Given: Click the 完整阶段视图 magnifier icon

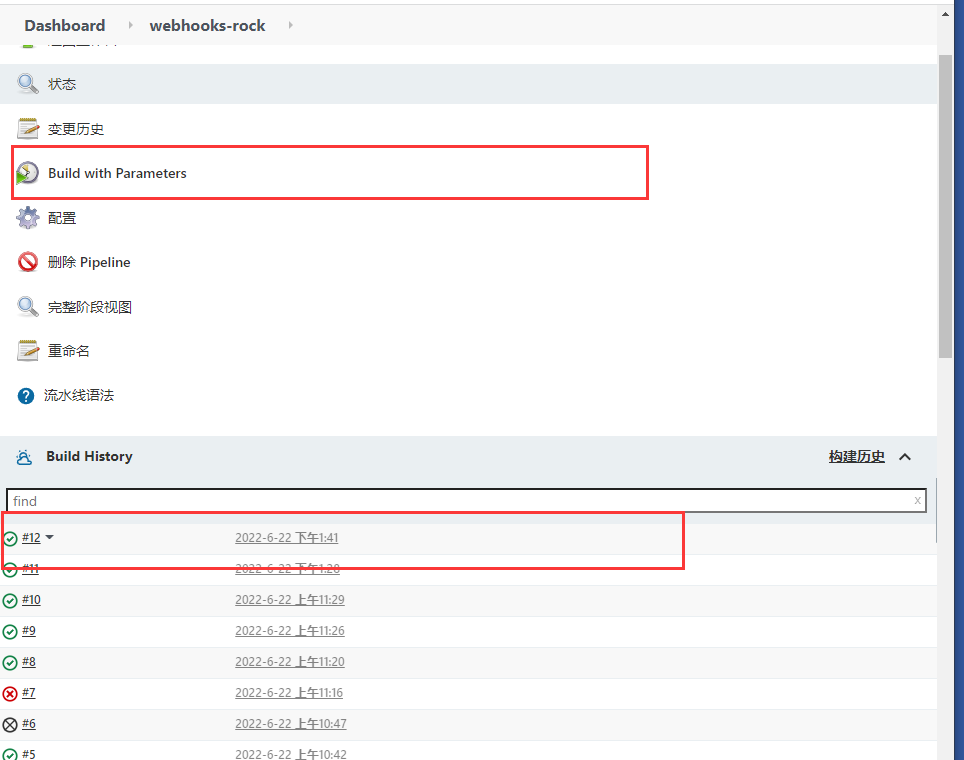Looking at the screenshot, I should [x=28, y=306].
